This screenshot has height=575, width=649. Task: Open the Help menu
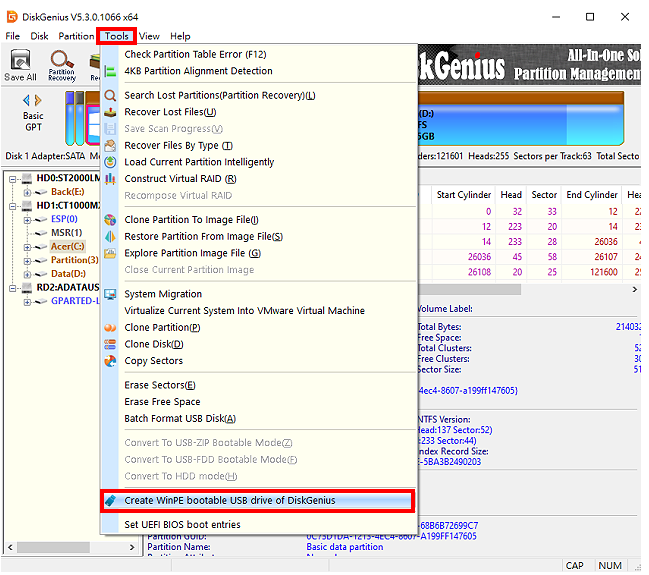point(180,36)
